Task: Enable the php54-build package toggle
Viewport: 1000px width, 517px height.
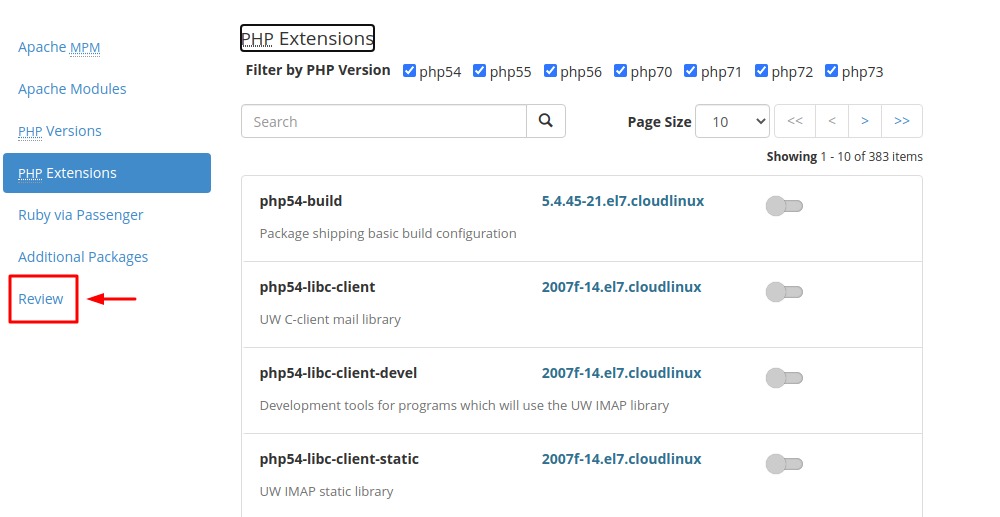Action: (x=784, y=206)
